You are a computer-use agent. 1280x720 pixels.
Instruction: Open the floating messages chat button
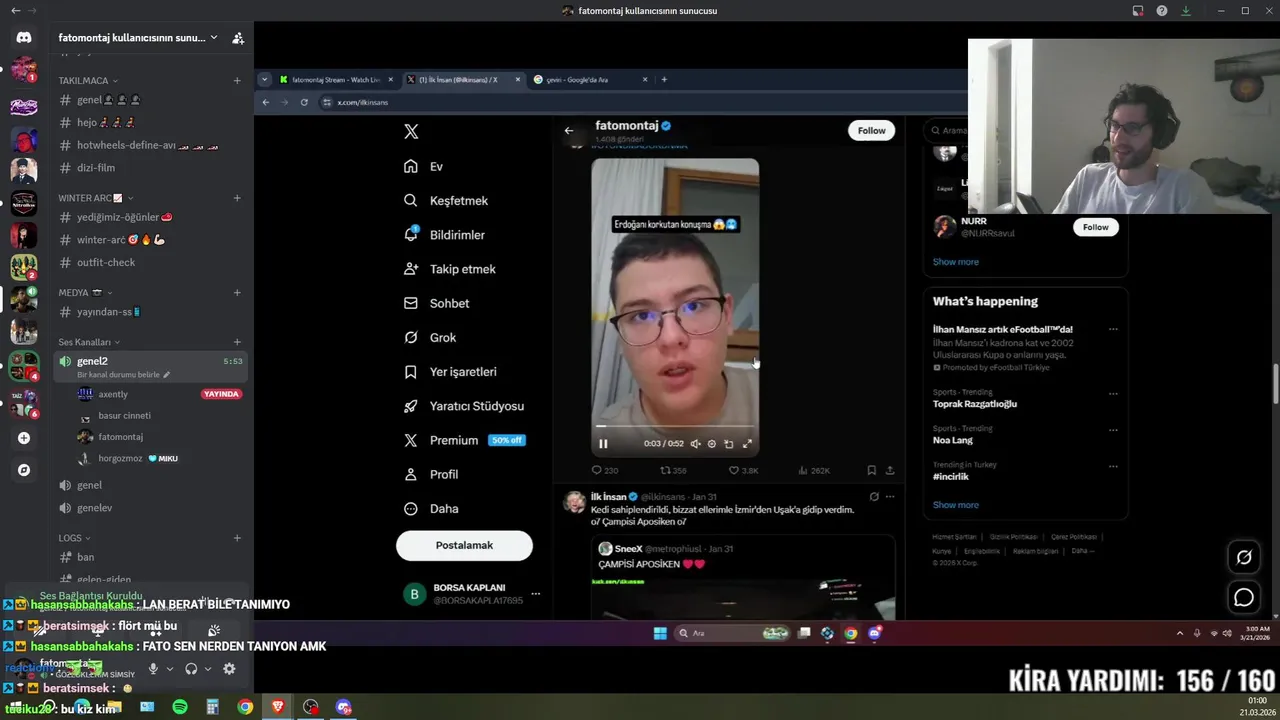pos(1244,598)
